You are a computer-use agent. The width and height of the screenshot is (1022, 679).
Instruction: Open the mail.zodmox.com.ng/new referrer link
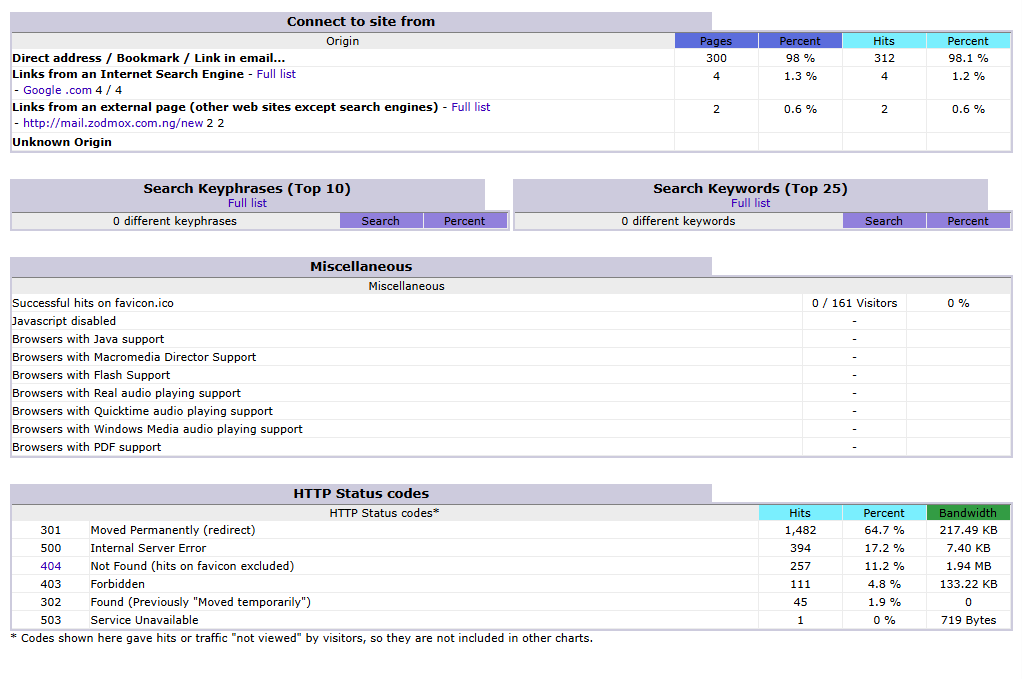tap(113, 123)
